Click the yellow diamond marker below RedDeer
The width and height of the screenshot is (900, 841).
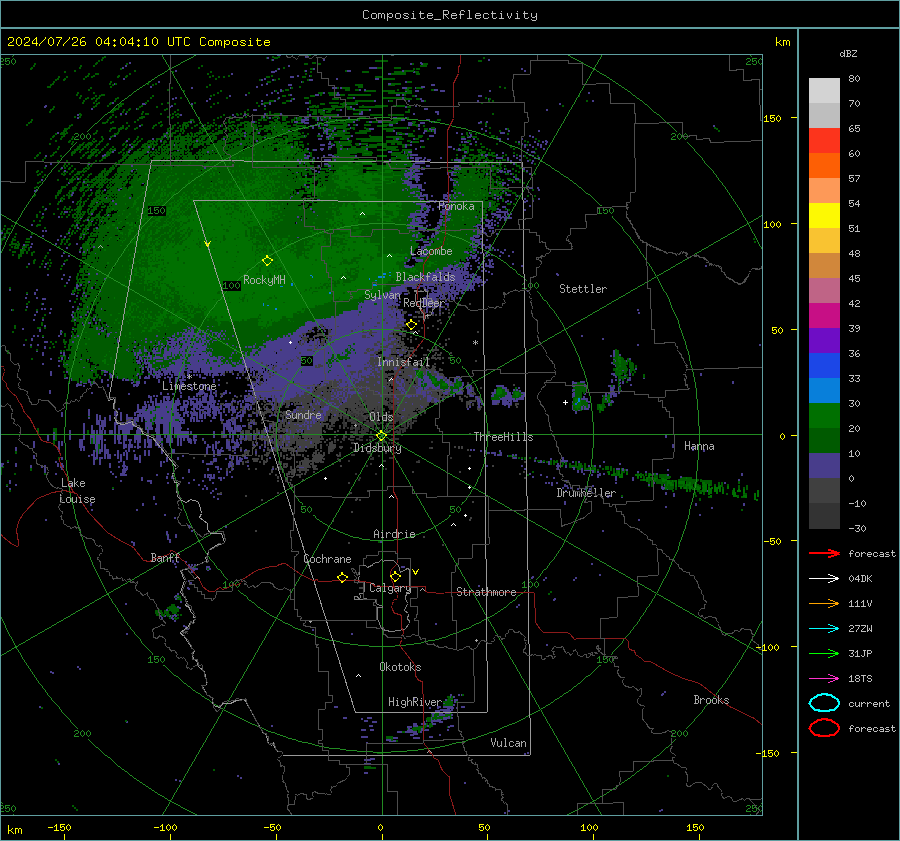click(411, 325)
